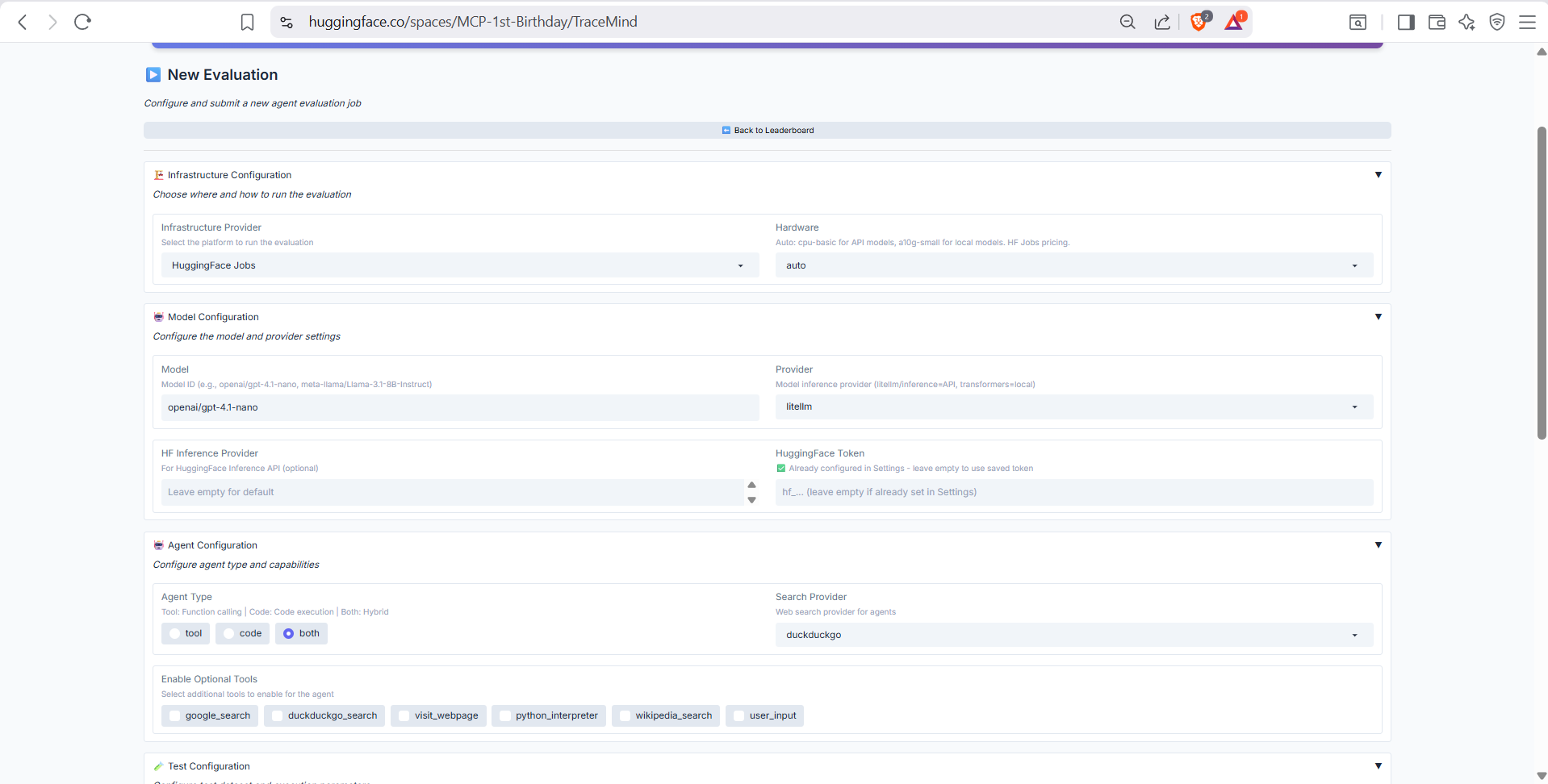Viewport: 1548px width, 784px height.
Task: Enable the visit_webpage tool
Action: 438,715
